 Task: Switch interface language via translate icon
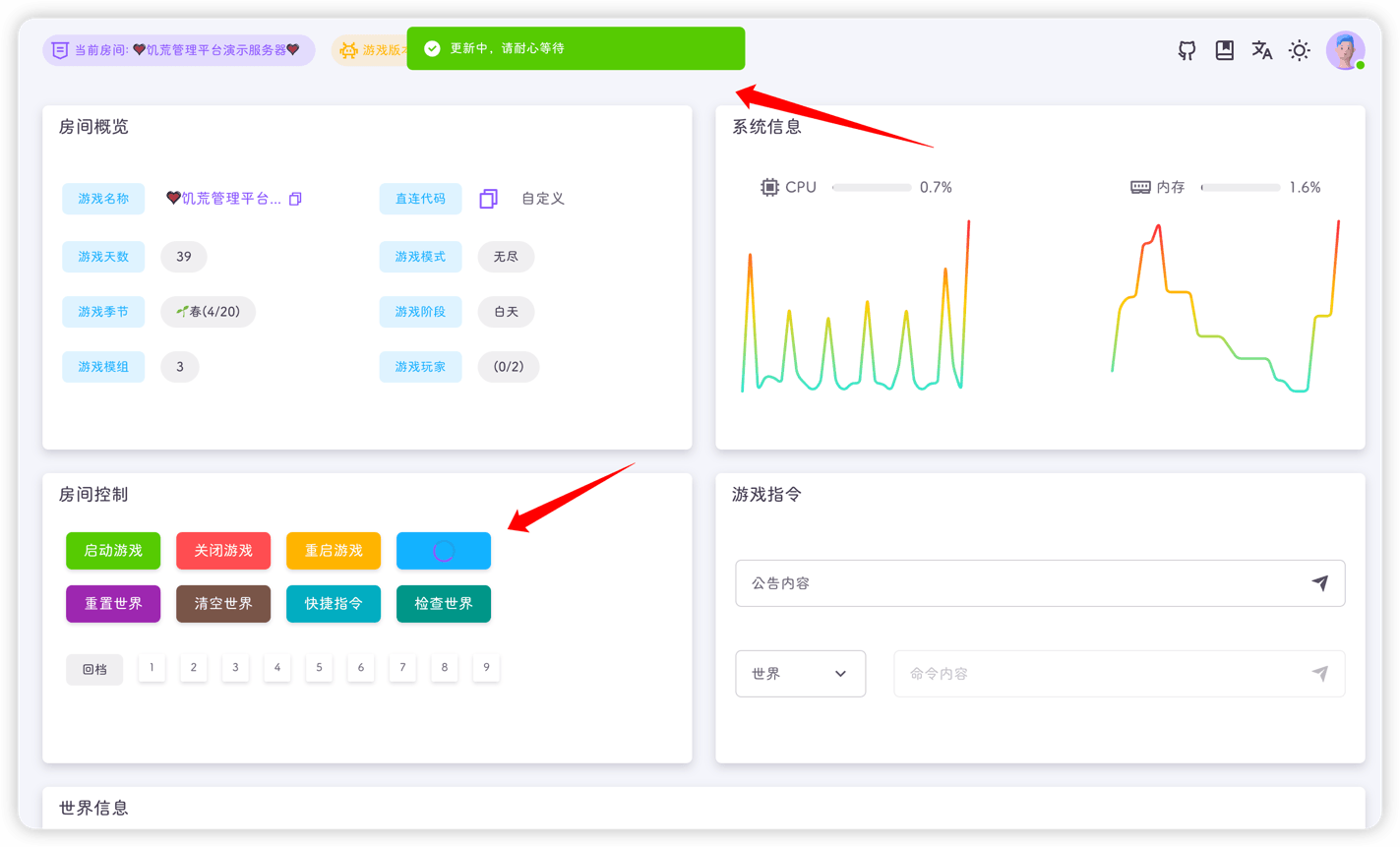click(x=1261, y=49)
